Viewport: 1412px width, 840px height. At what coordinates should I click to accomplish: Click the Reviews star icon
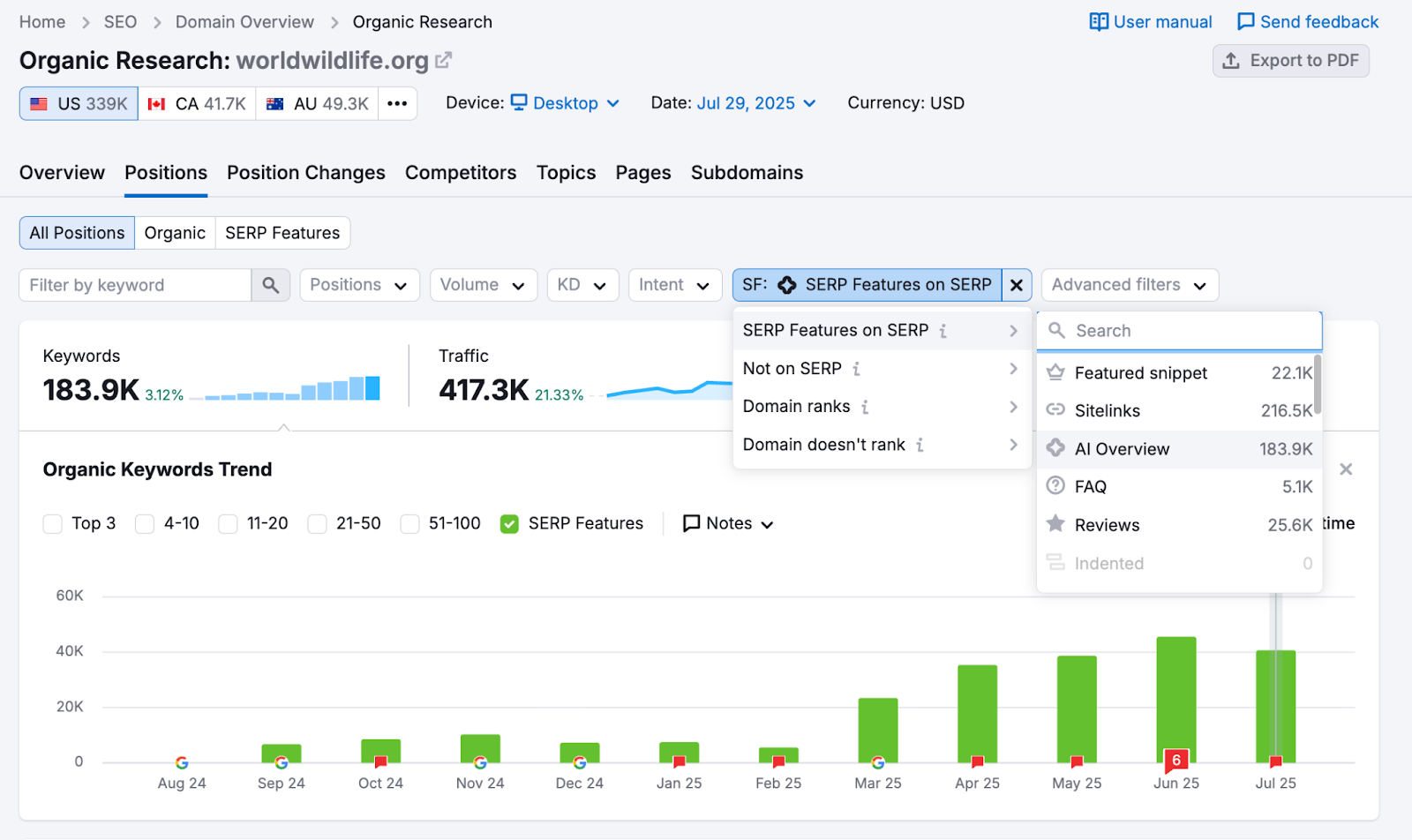click(x=1055, y=524)
